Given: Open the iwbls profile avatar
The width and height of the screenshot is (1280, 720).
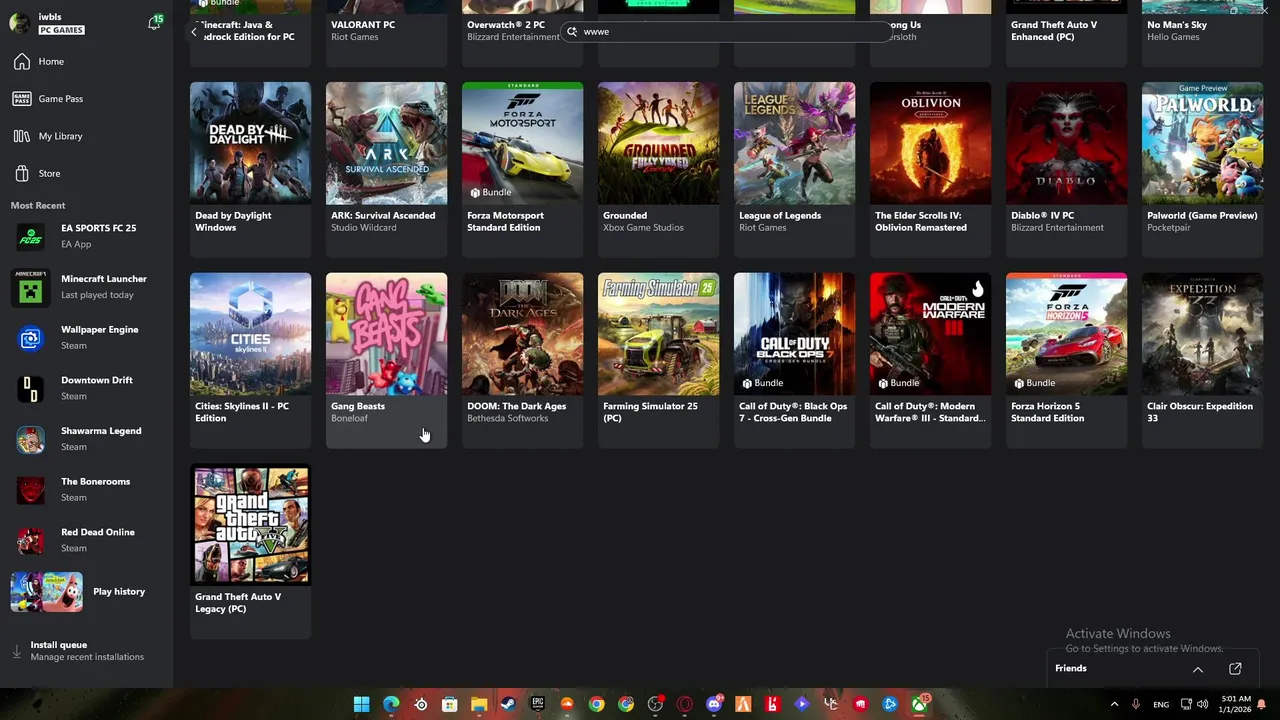Looking at the screenshot, I should click(19, 23).
